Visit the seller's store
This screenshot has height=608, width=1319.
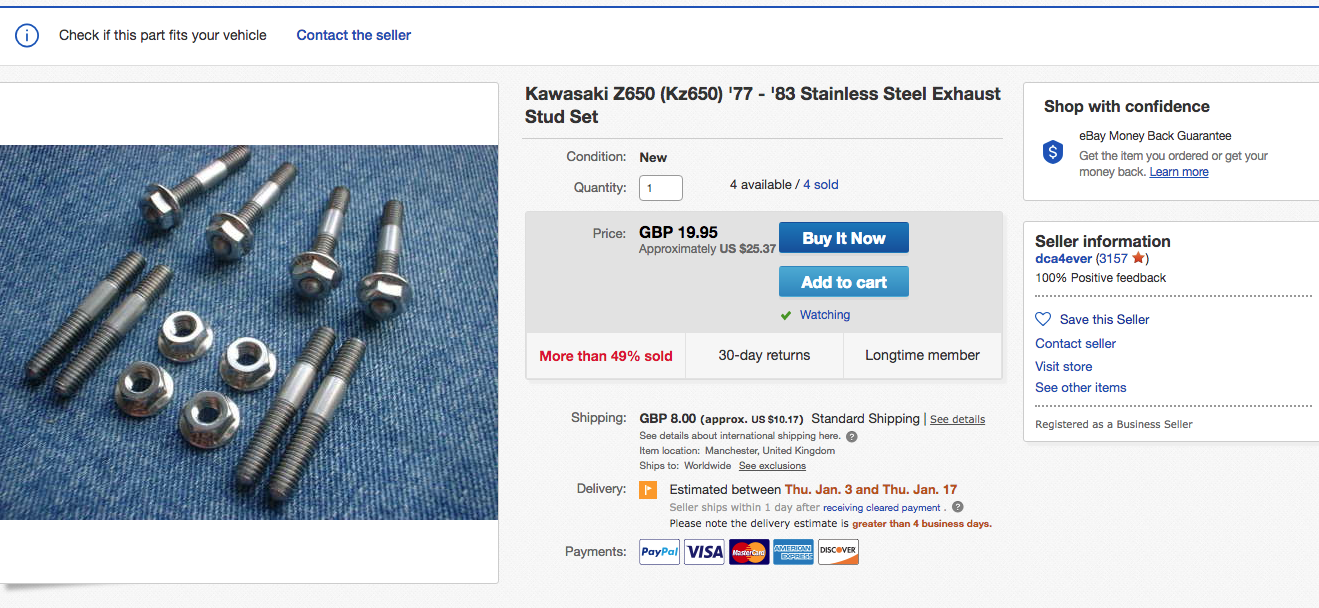pyautogui.click(x=1063, y=366)
